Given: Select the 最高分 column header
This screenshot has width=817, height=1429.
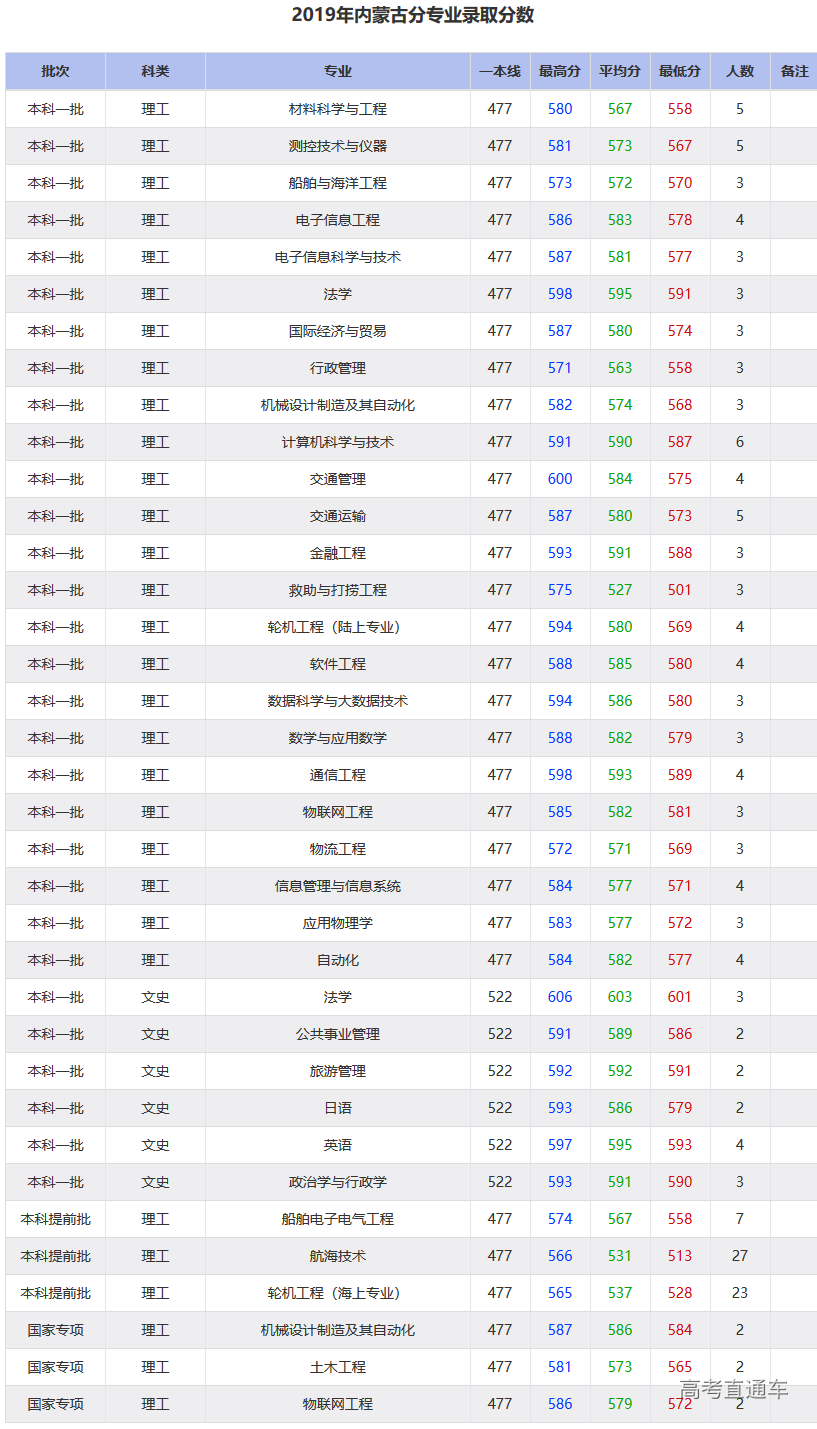Looking at the screenshot, I should 560,72.
